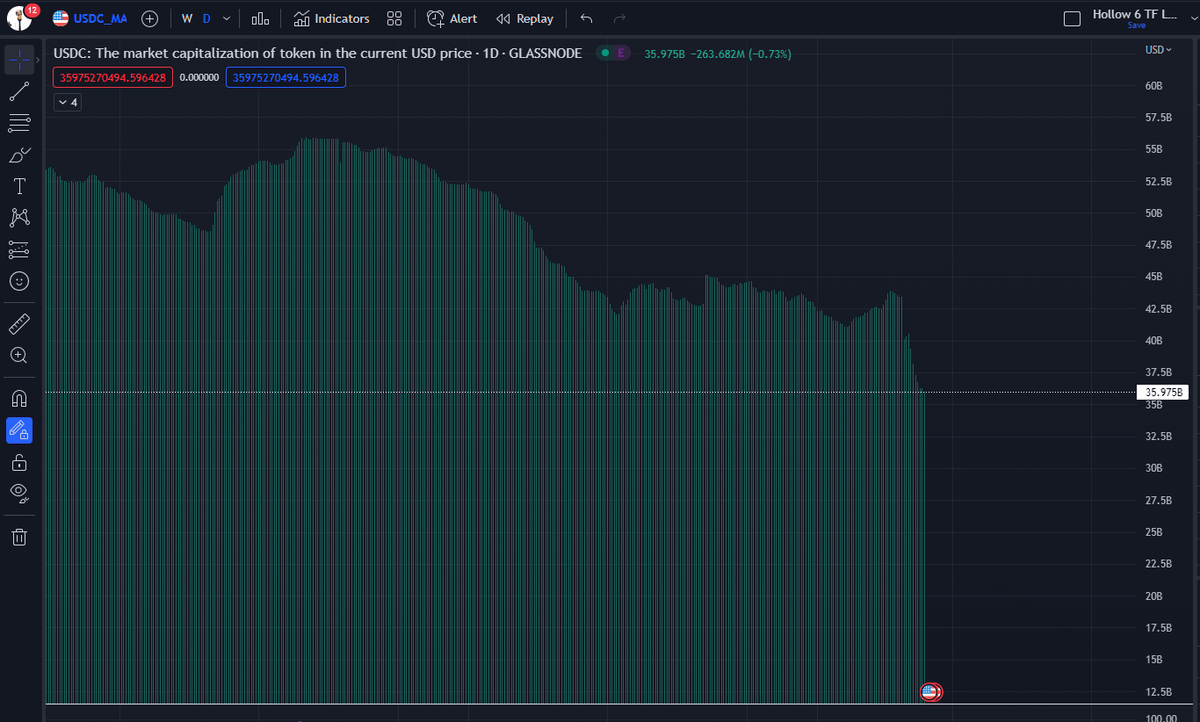
Task: Hide all drawings with eye icon
Action: [19, 491]
